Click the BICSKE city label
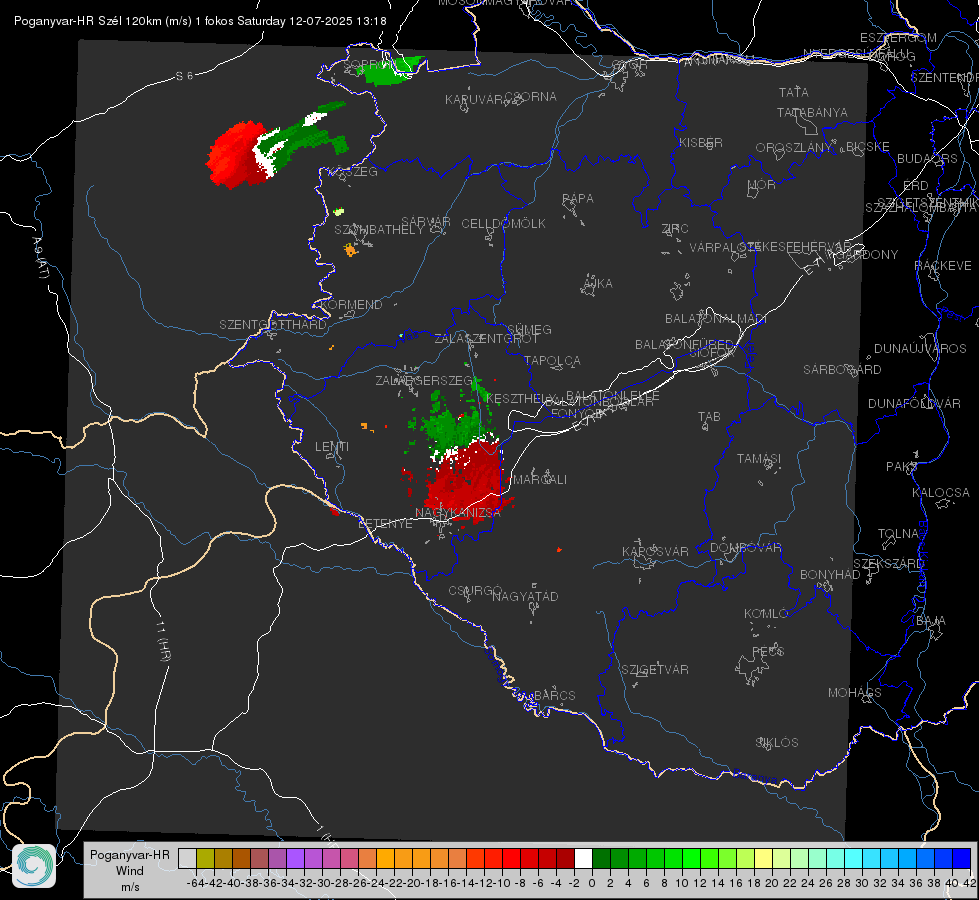This screenshot has width=979, height=900. pos(868,147)
